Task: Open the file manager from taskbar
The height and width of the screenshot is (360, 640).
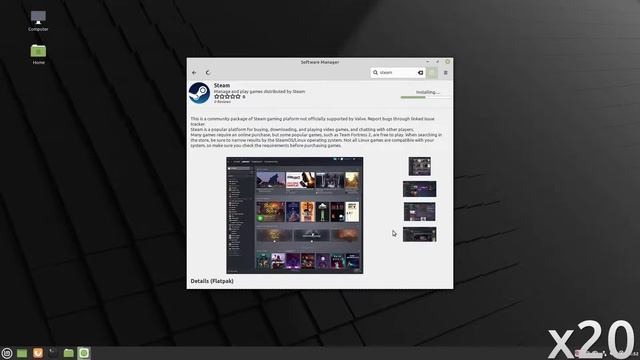Action: coord(69,353)
